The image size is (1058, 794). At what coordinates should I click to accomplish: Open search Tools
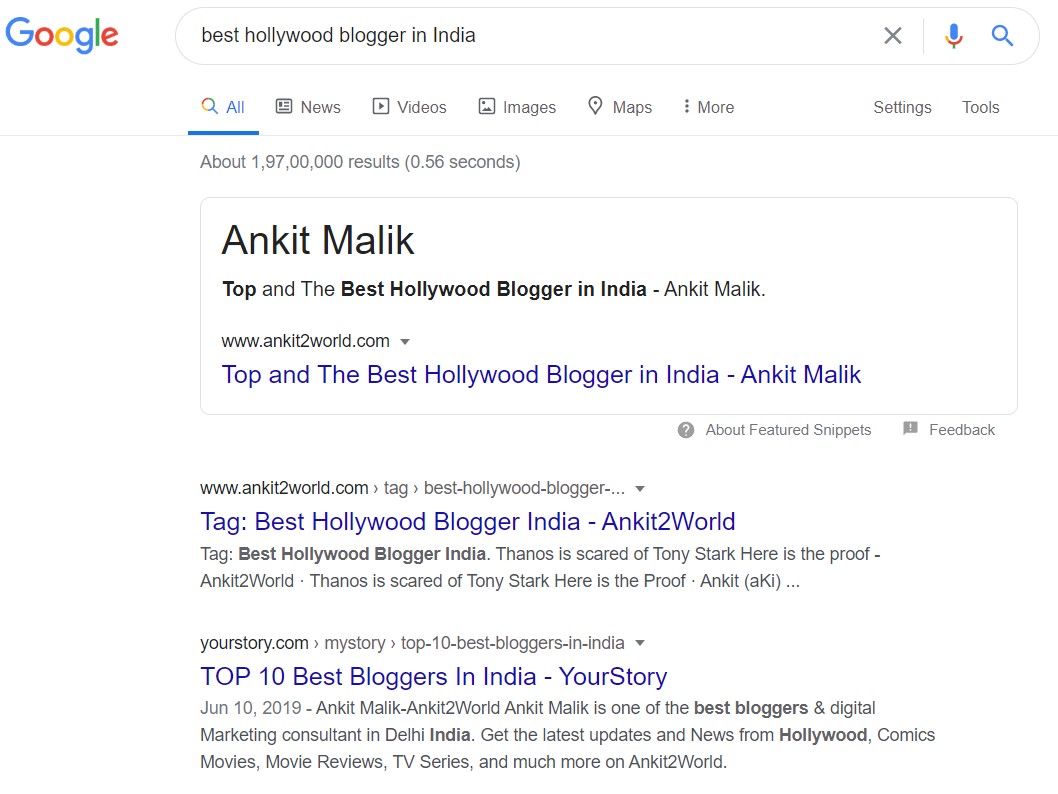click(x=980, y=107)
